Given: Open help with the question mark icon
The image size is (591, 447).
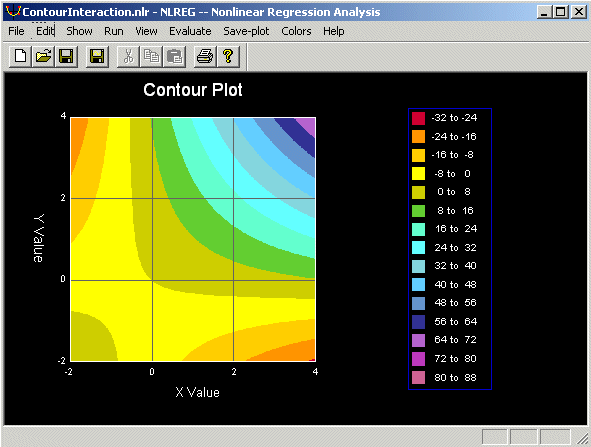Looking at the screenshot, I should click(228, 57).
